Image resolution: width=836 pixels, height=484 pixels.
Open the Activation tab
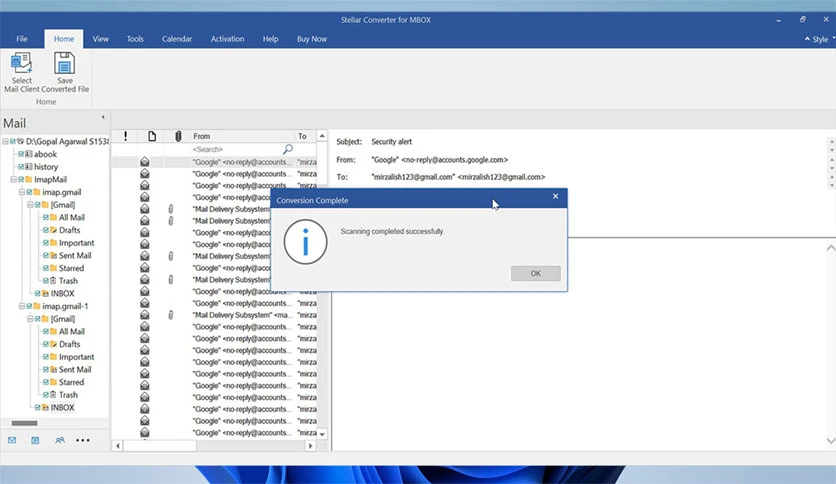pyautogui.click(x=227, y=39)
